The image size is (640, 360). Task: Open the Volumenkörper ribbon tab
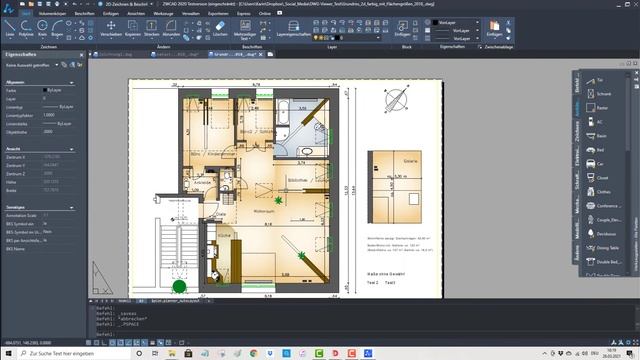click(x=52, y=13)
